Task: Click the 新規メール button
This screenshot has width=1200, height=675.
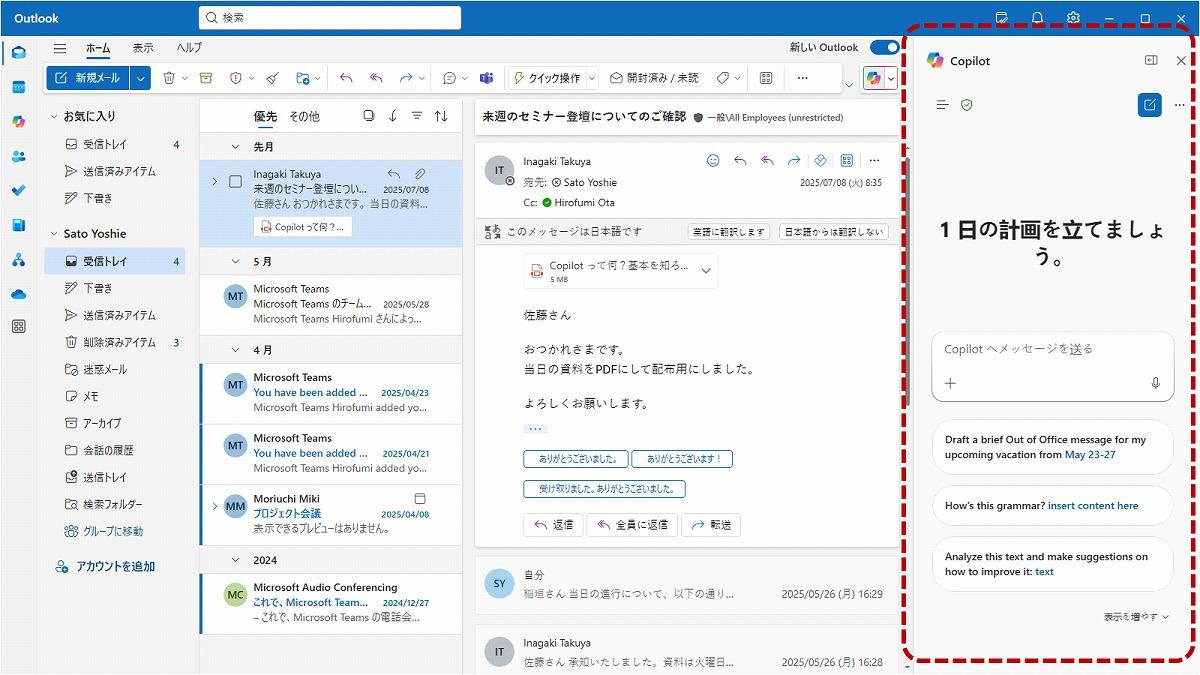Action: (x=89, y=78)
